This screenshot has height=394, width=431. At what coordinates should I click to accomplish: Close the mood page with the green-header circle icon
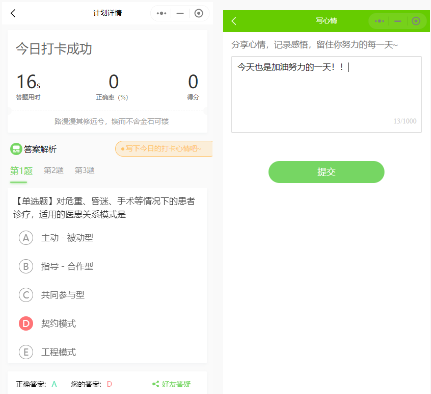(x=416, y=21)
